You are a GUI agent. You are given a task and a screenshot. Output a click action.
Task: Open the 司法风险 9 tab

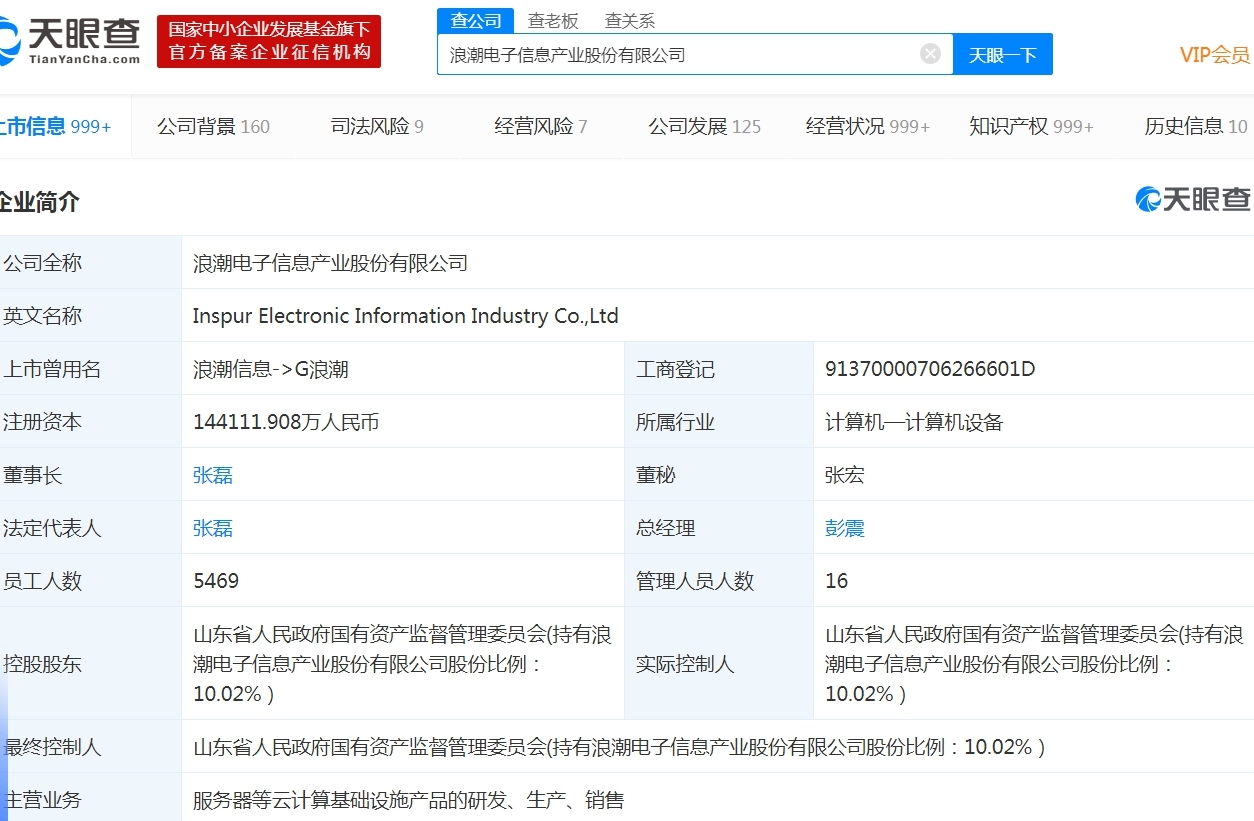coord(377,126)
